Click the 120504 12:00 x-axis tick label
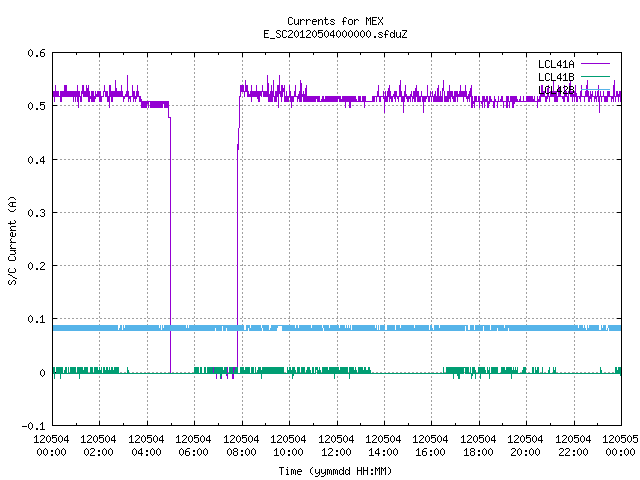 tap(336, 446)
